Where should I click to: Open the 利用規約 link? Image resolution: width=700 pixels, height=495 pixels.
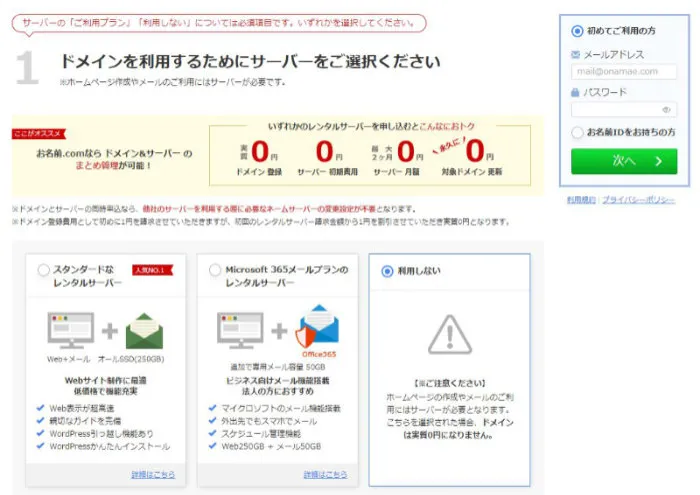pos(581,200)
